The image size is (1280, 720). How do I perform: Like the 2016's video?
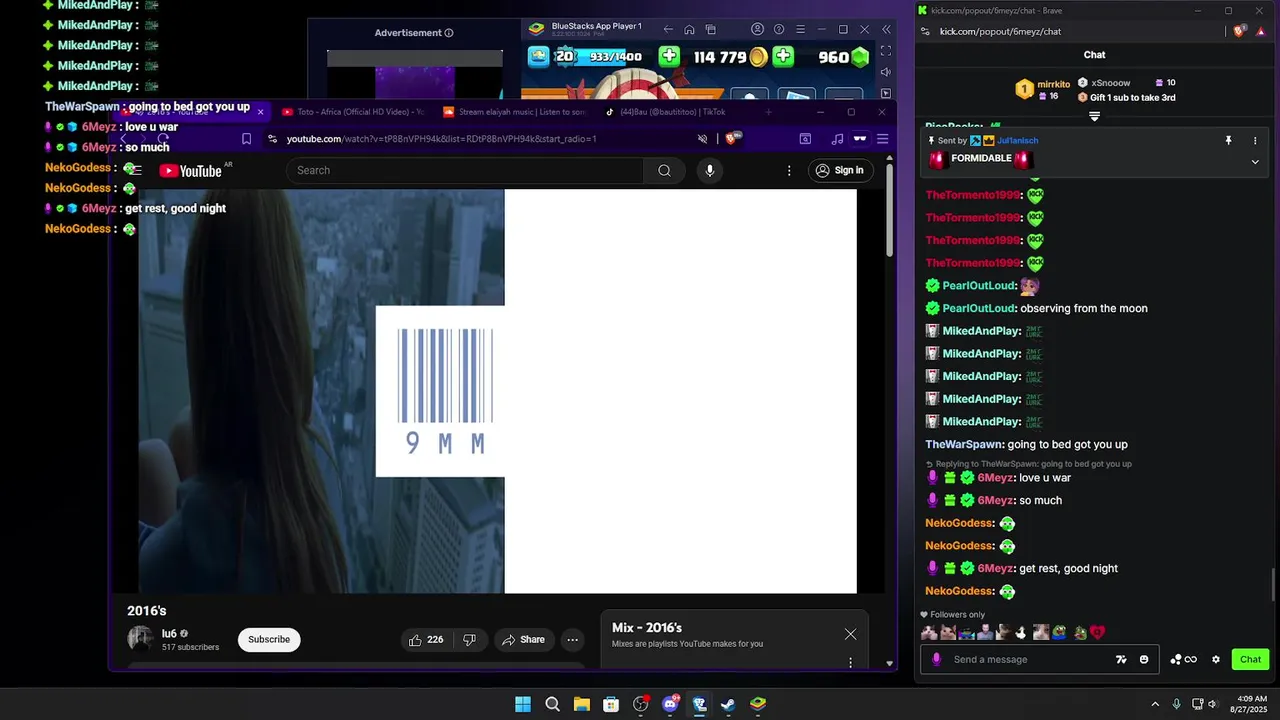425,640
